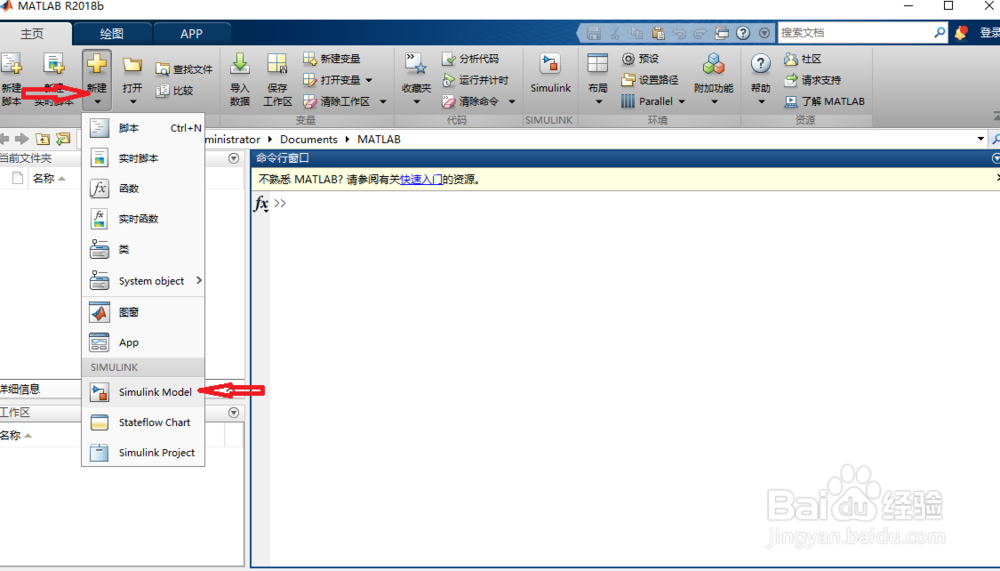Click the quick access help question icon
1000x571 pixels.
[743, 33]
